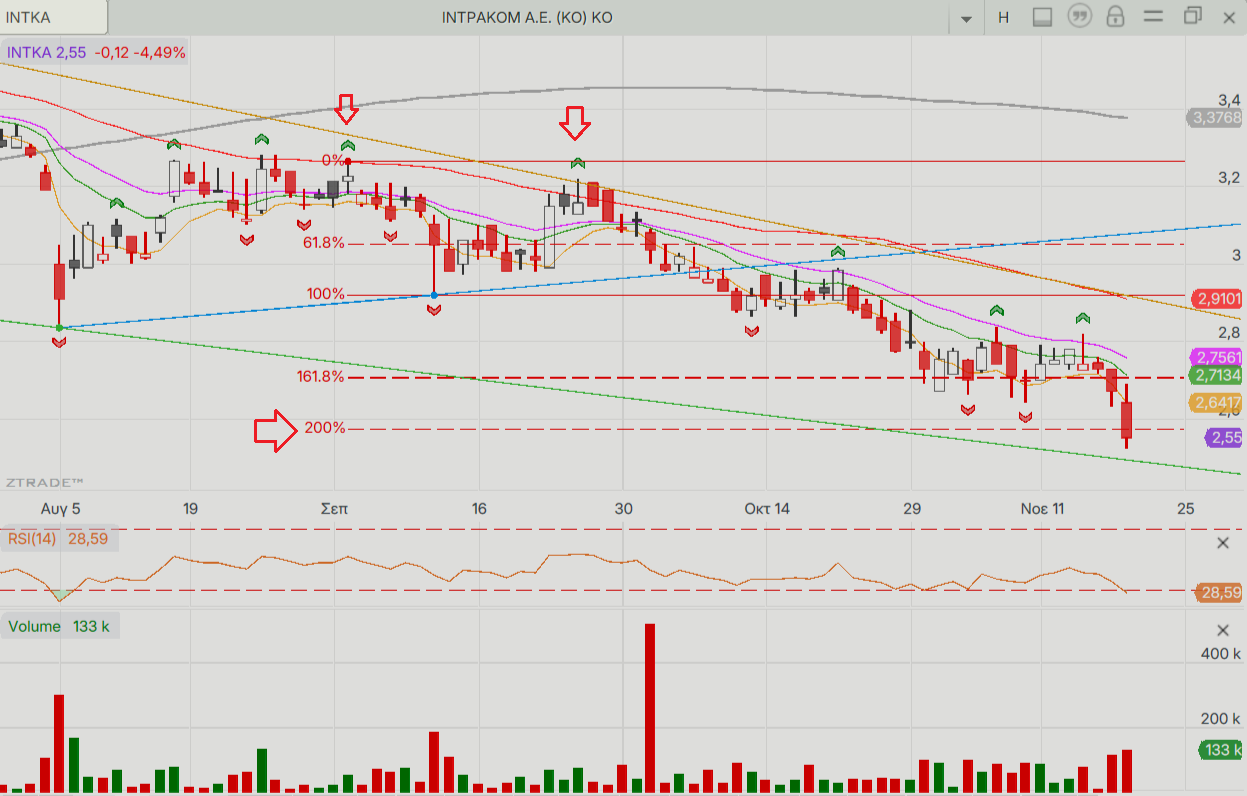
Task: Click the 3,4 price axis label
Action: pyautogui.click(x=1229, y=99)
